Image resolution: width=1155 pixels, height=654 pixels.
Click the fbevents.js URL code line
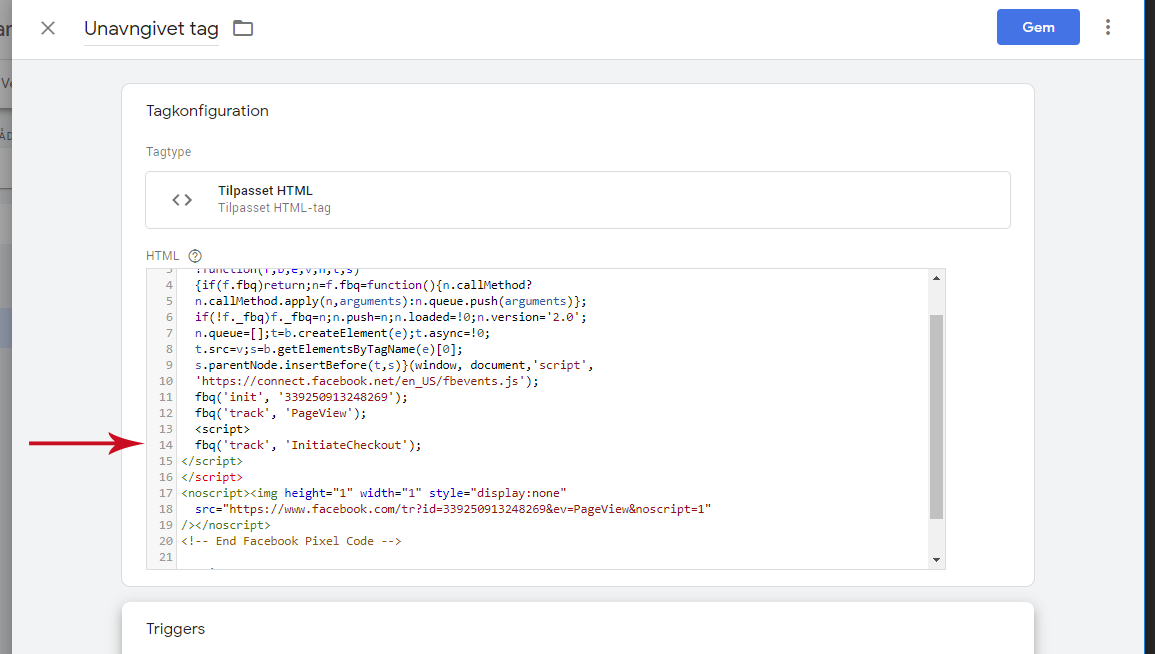tap(367, 381)
